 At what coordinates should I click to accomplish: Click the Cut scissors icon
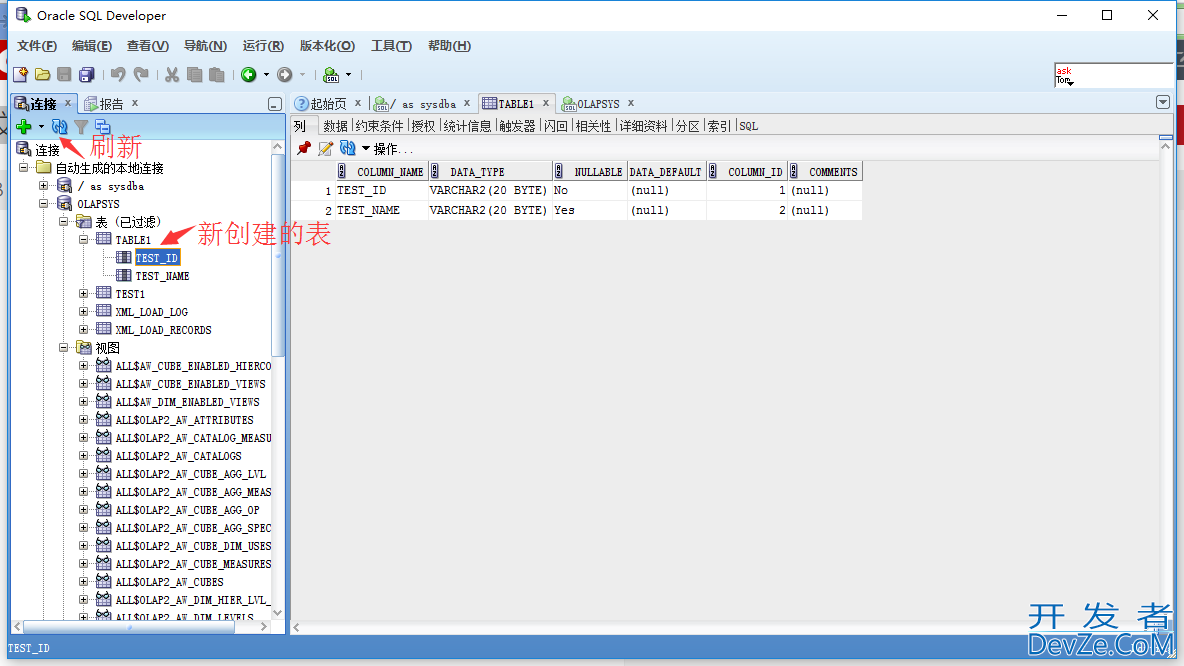tap(172, 74)
